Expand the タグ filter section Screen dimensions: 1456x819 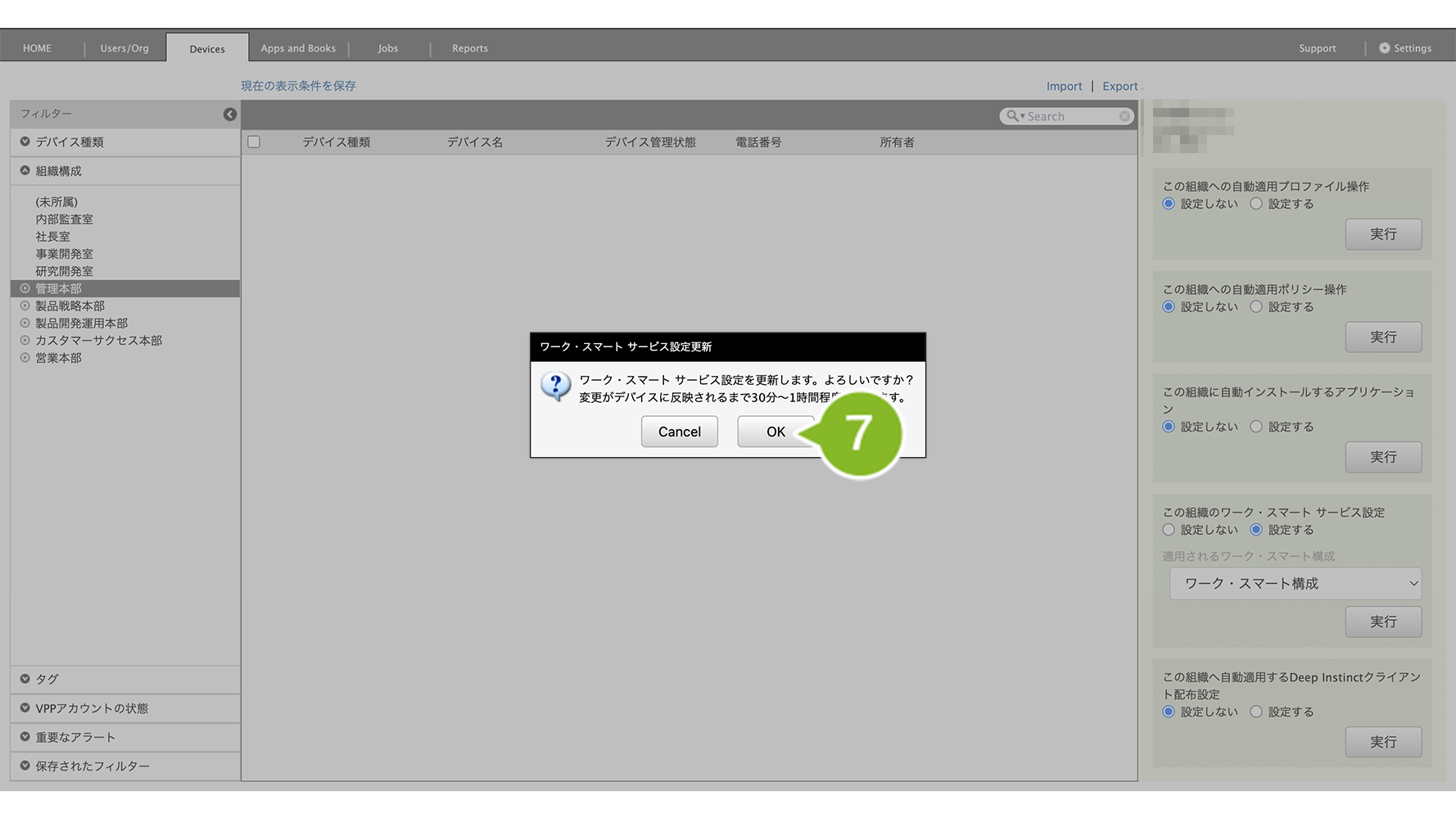[25, 679]
